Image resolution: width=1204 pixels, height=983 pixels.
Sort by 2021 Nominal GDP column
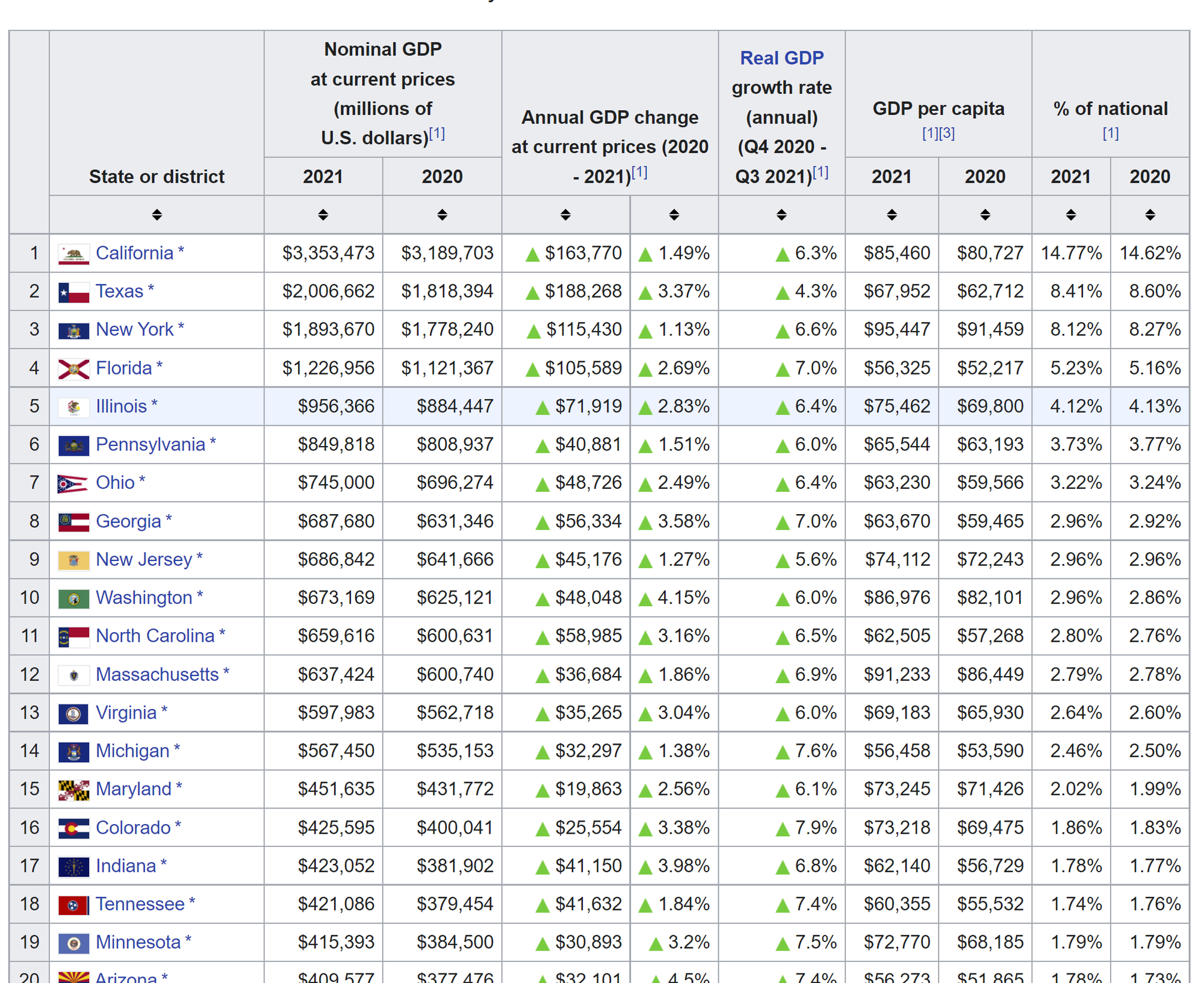pos(323,215)
